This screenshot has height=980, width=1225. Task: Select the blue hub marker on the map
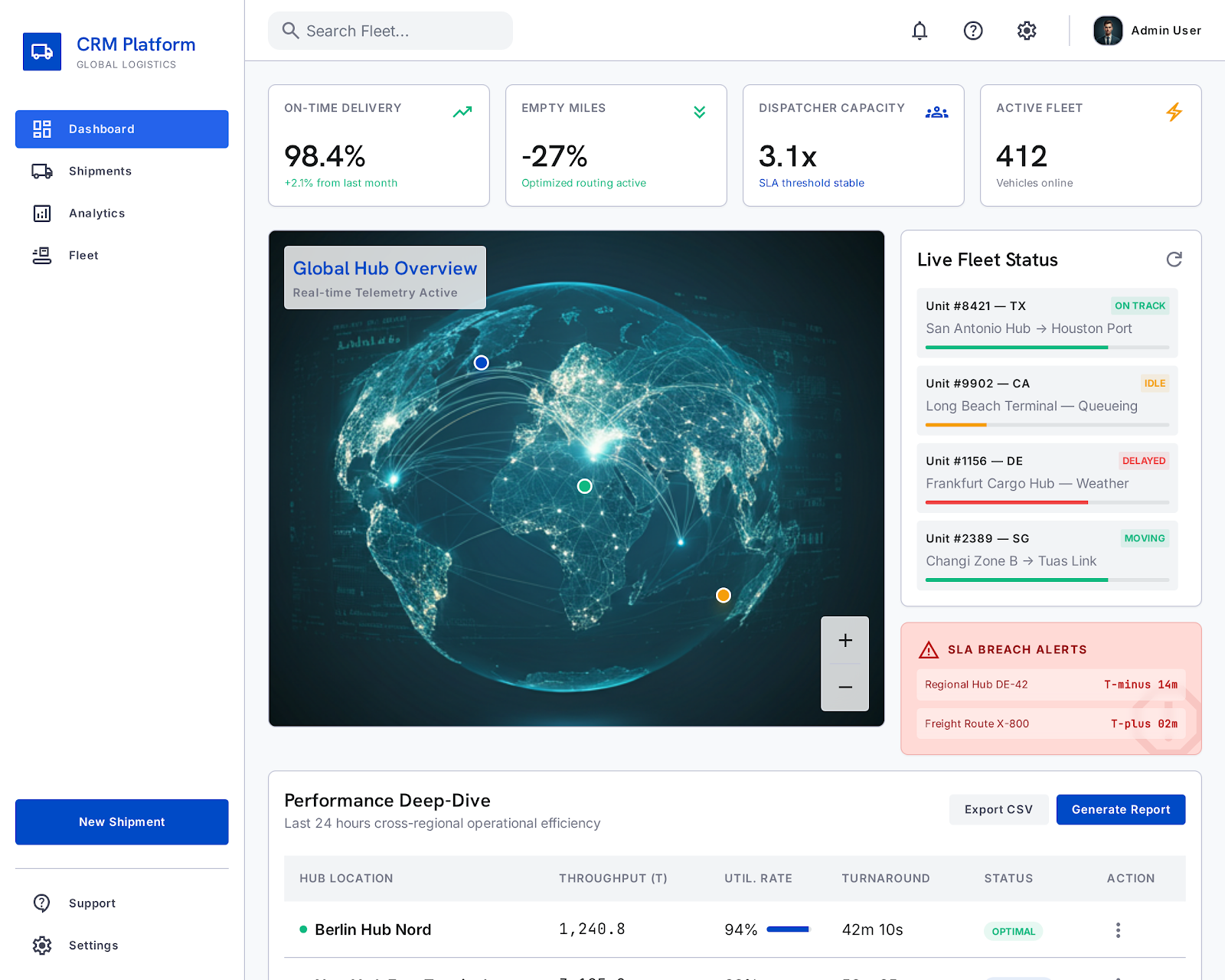tap(481, 363)
